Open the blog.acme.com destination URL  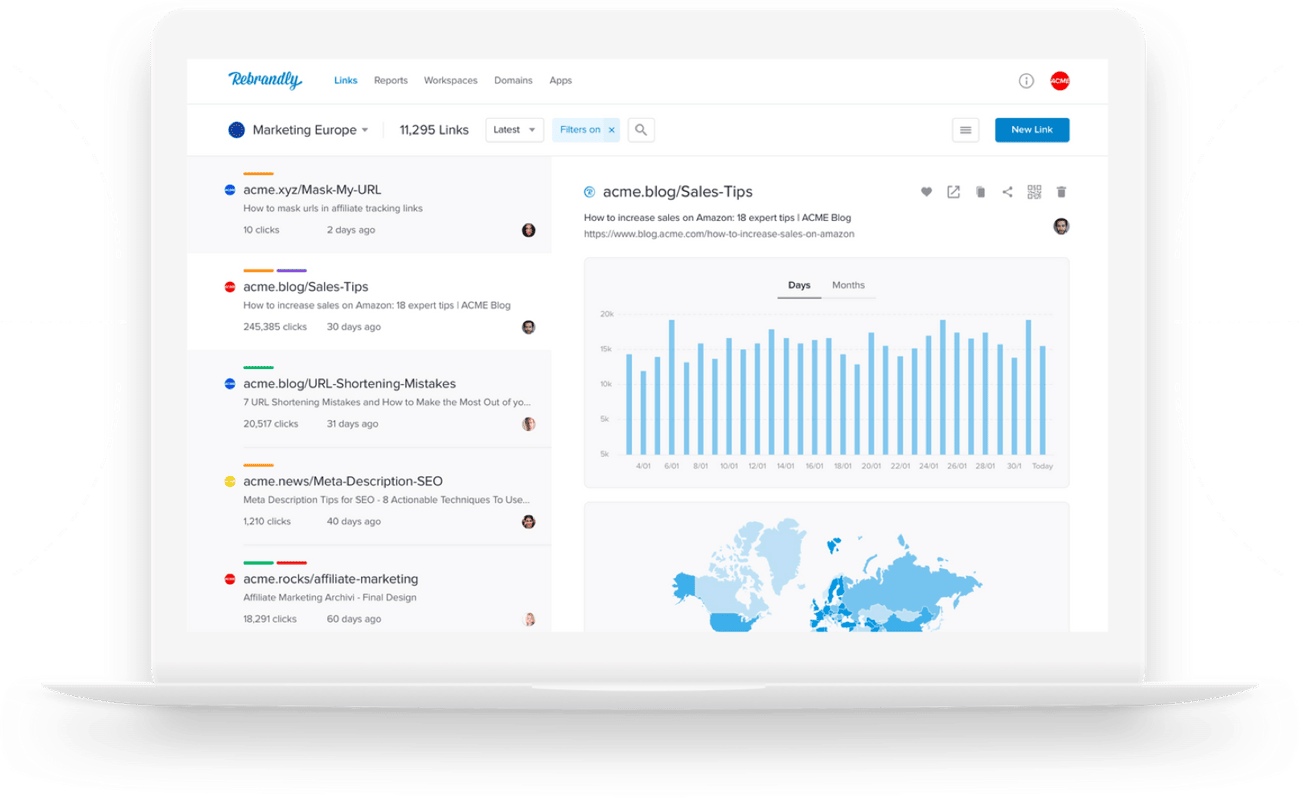(x=718, y=234)
